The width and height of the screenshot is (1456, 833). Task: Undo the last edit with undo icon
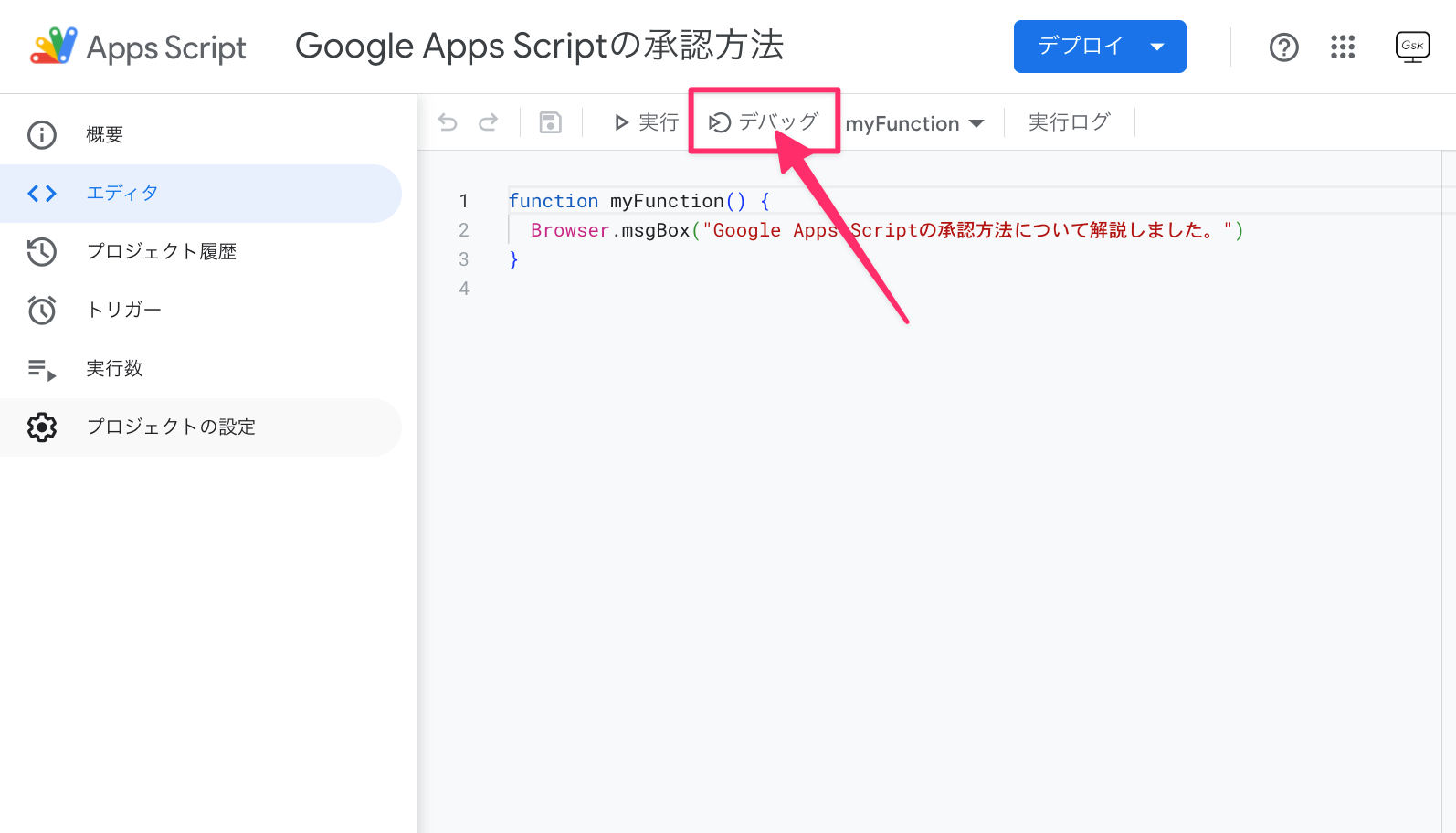coord(448,122)
